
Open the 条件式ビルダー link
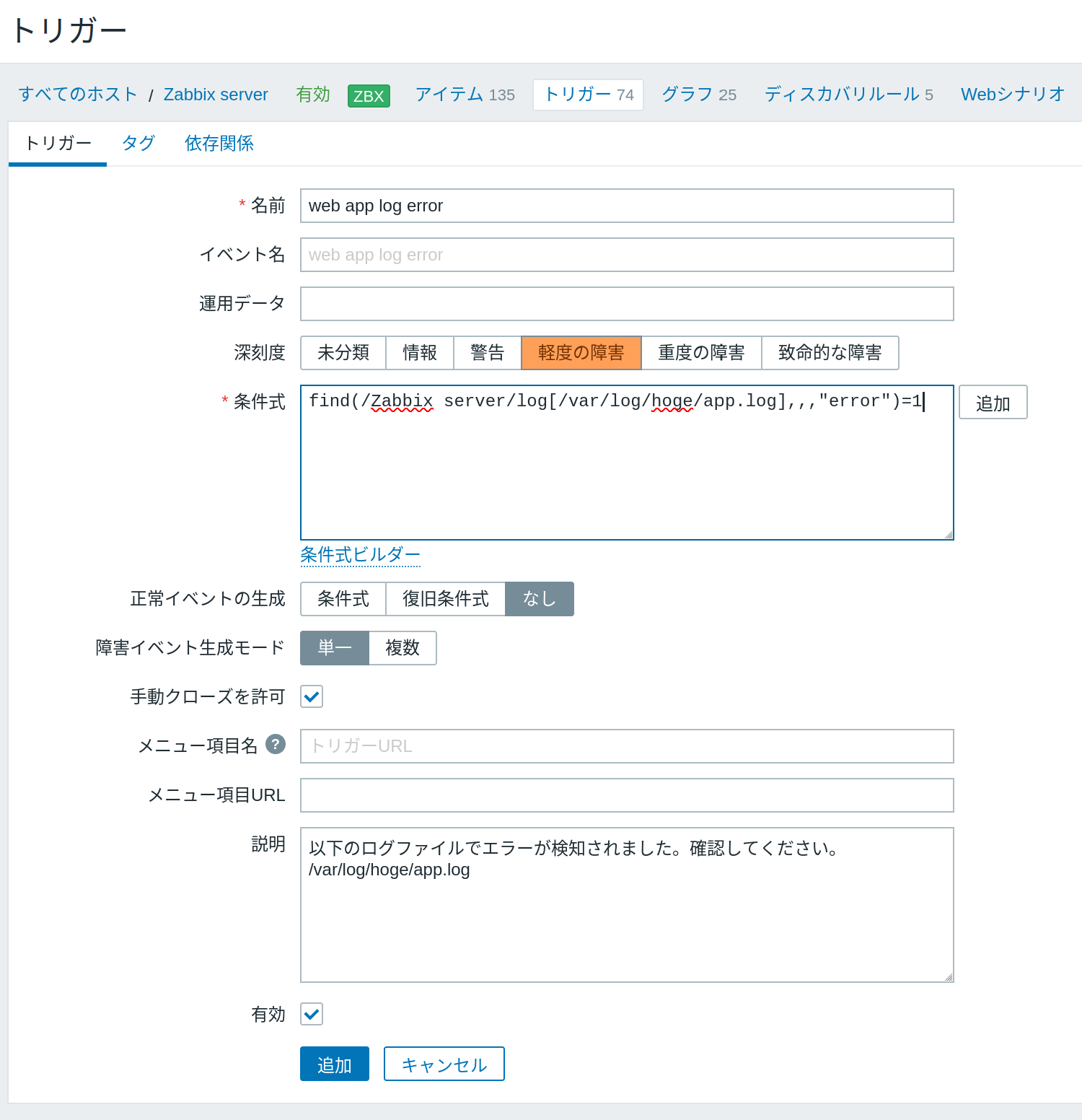360,555
